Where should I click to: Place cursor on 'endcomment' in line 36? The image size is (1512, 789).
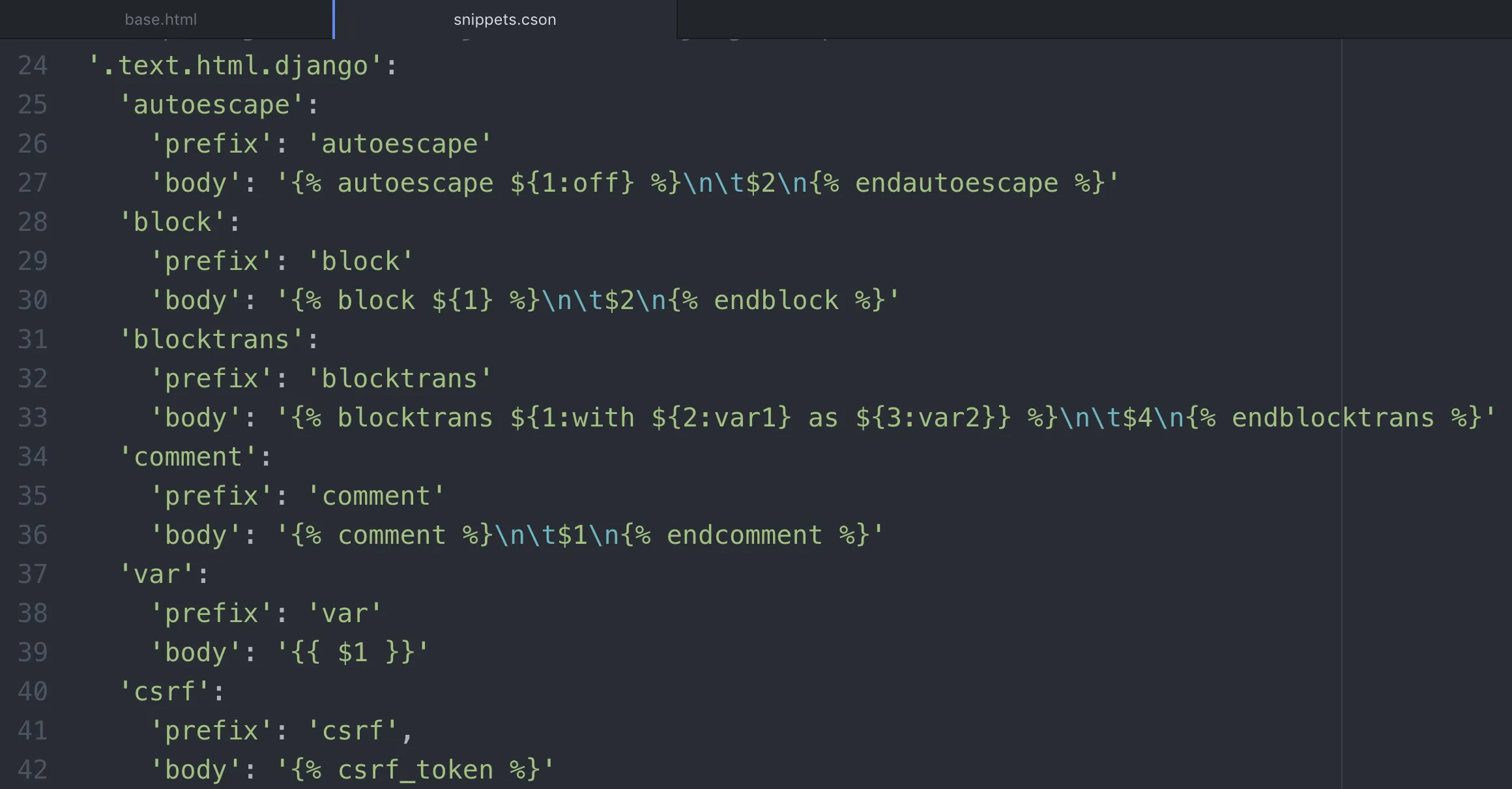click(744, 535)
